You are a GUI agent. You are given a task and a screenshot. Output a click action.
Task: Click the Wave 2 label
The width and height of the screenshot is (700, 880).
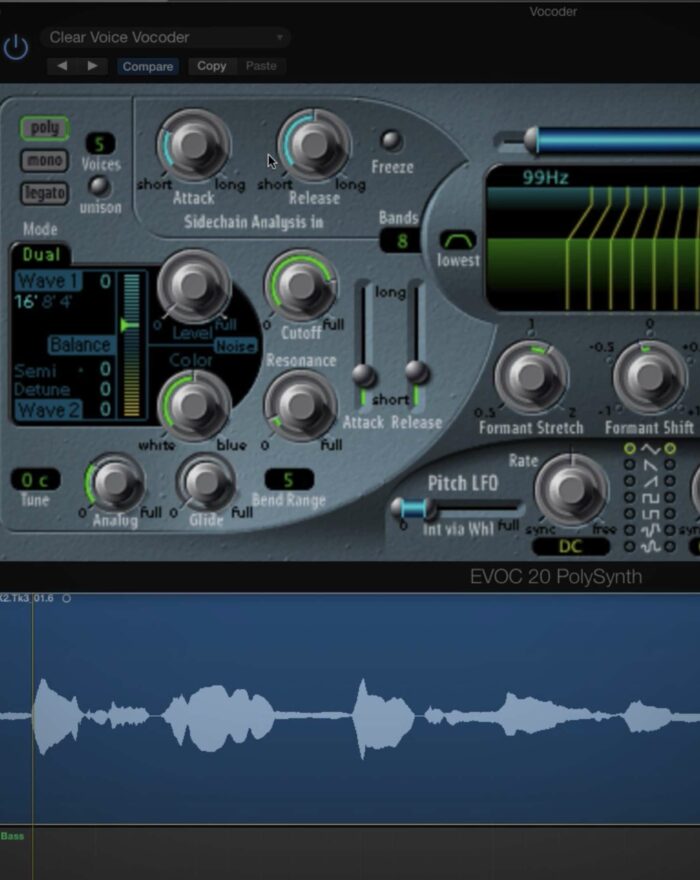tap(49, 410)
